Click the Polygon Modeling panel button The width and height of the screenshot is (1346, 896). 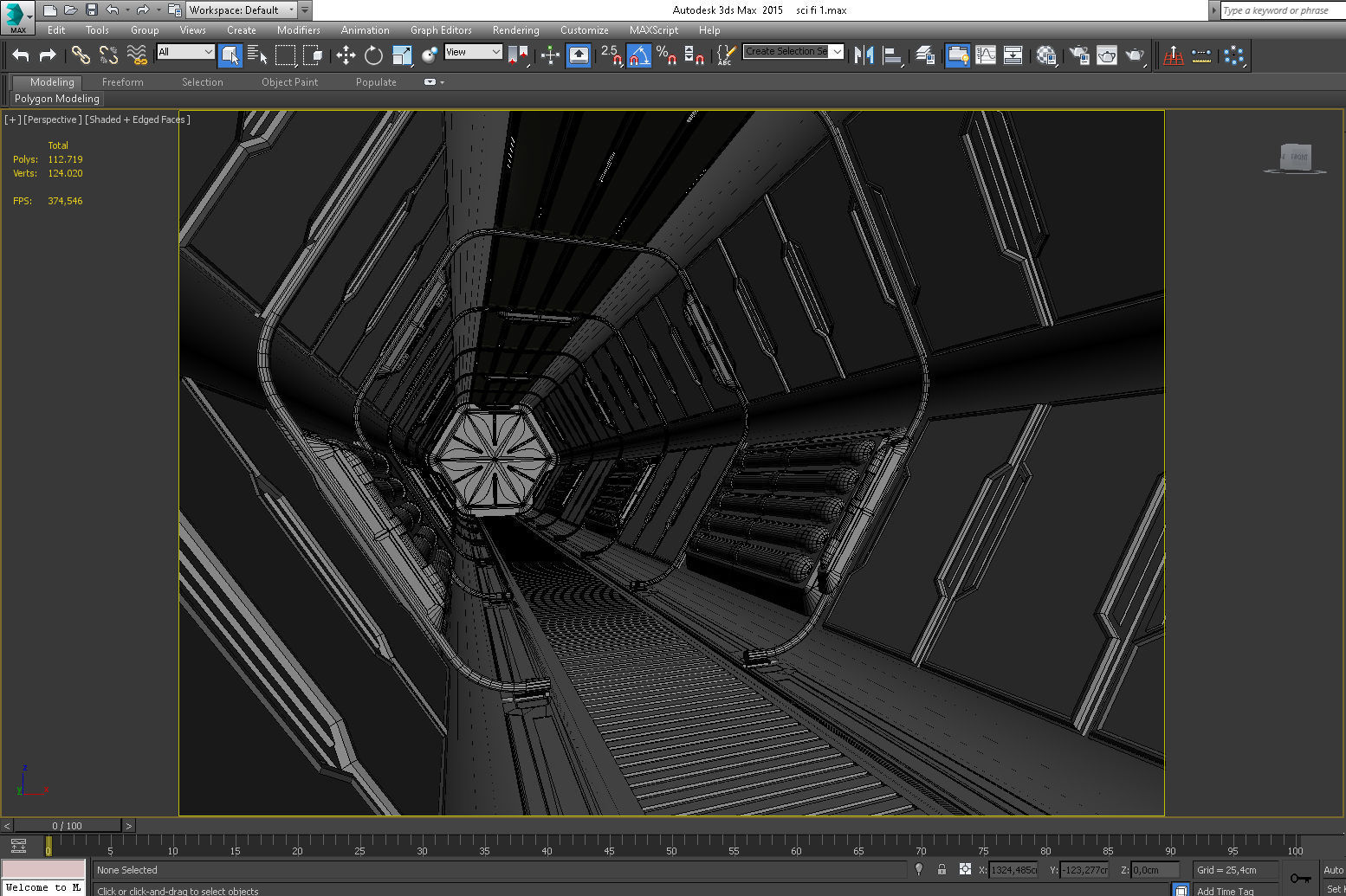[x=57, y=99]
